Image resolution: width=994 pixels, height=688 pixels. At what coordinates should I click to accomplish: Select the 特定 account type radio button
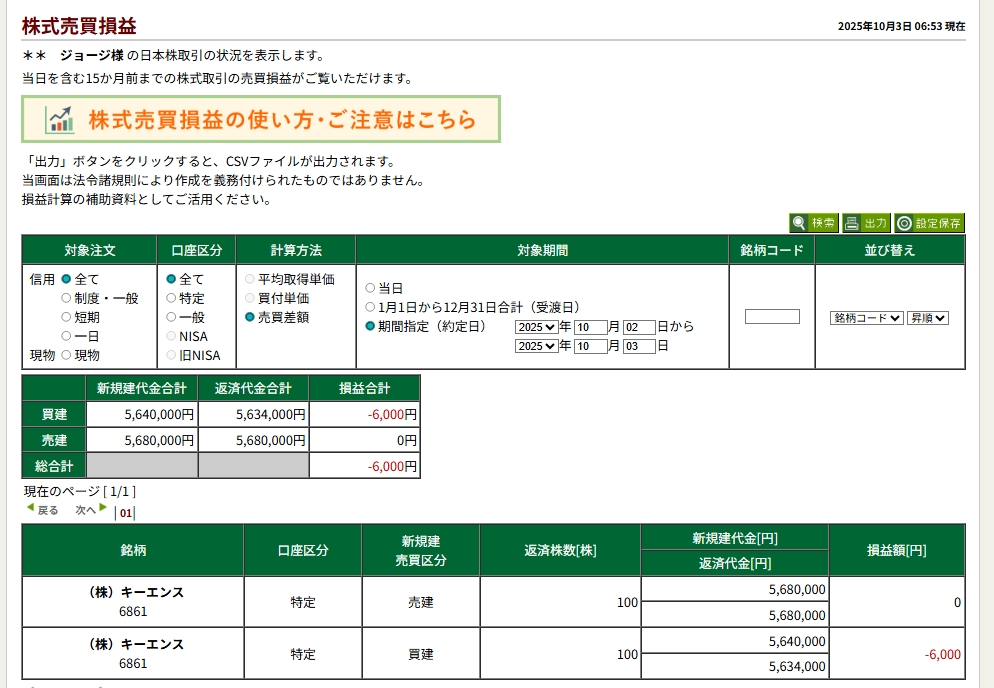(x=171, y=298)
